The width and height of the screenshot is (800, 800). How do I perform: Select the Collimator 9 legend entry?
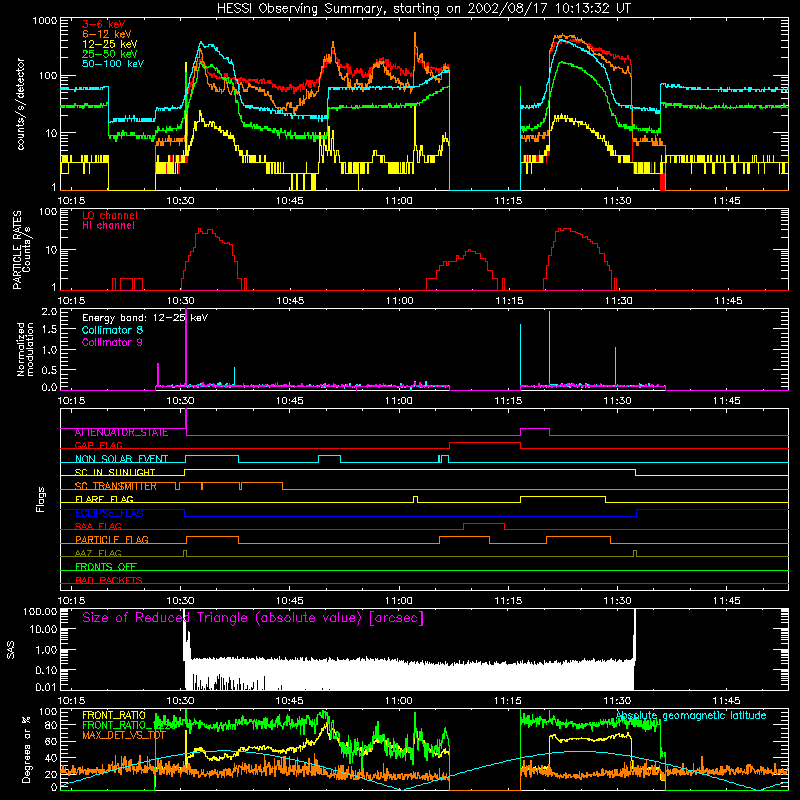(112, 342)
